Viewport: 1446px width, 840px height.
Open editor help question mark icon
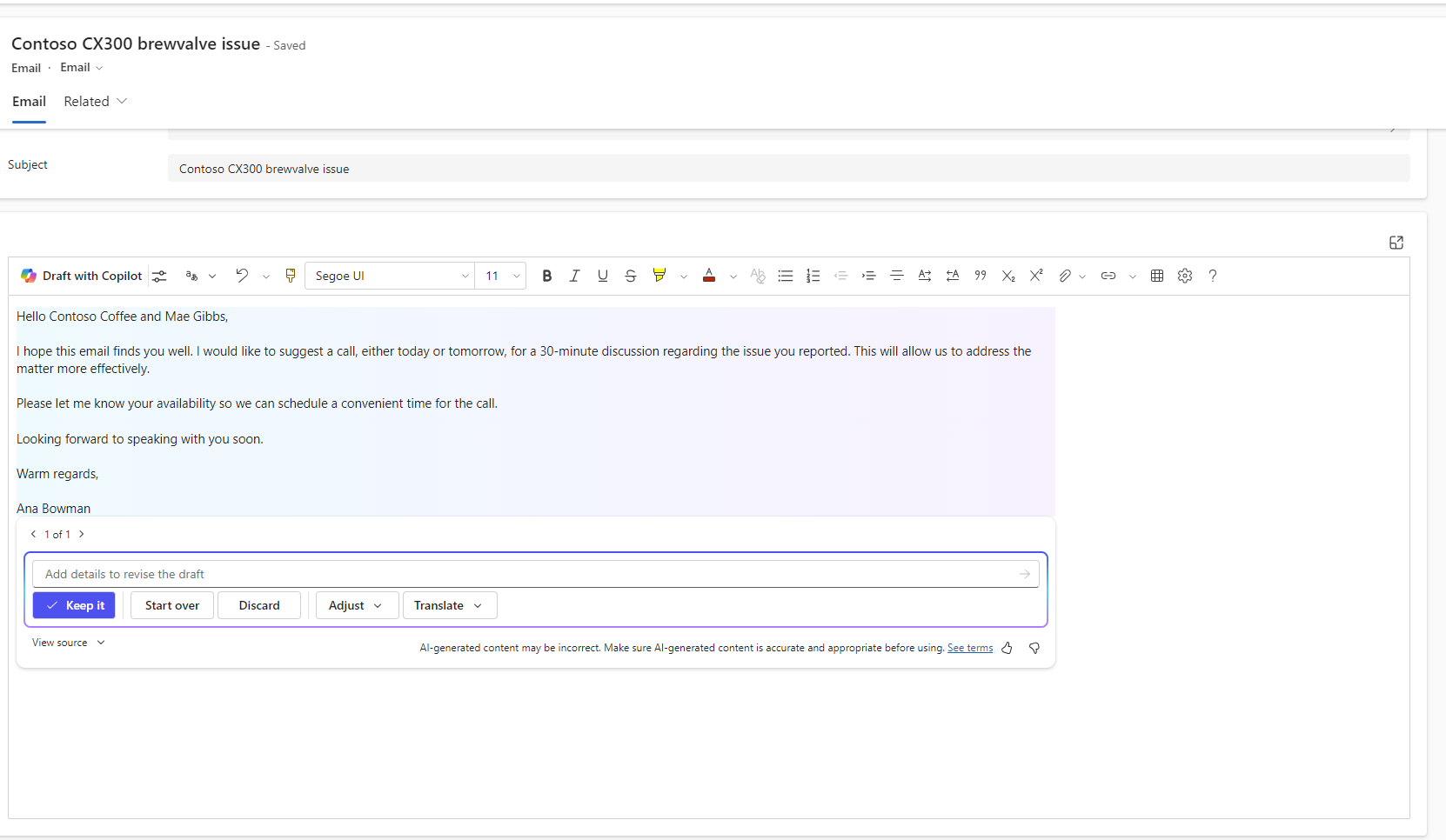click(1213, 276)
